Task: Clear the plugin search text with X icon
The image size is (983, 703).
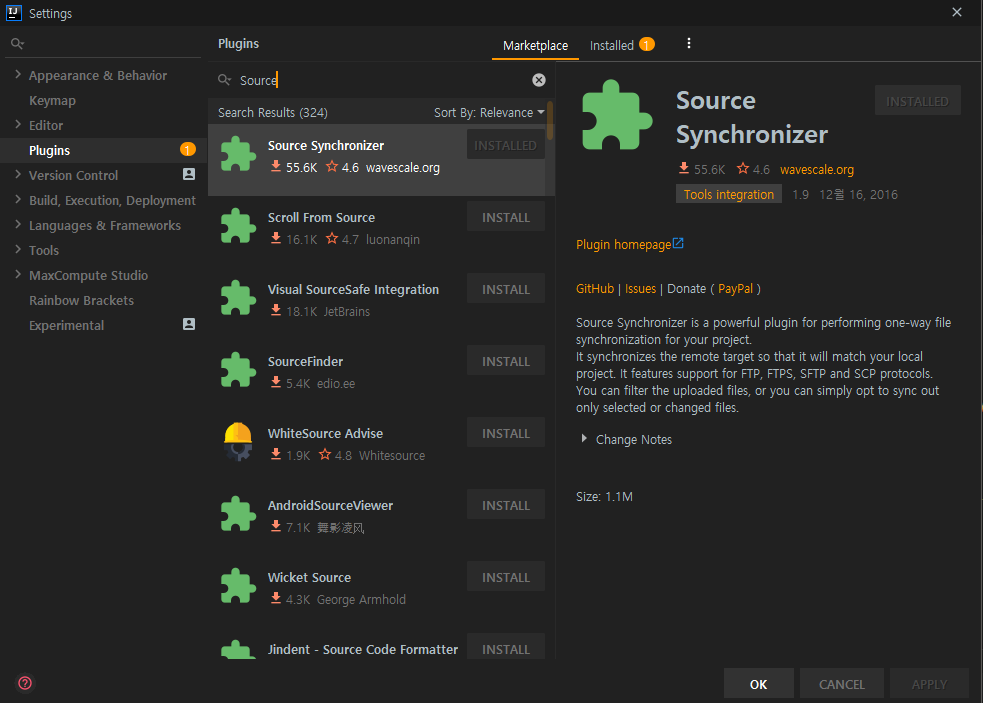Action: click(x=539, y=80)
